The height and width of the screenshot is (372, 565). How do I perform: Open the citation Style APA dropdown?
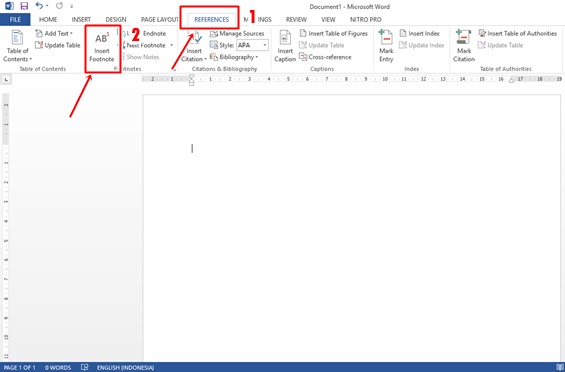pos(252,45)
